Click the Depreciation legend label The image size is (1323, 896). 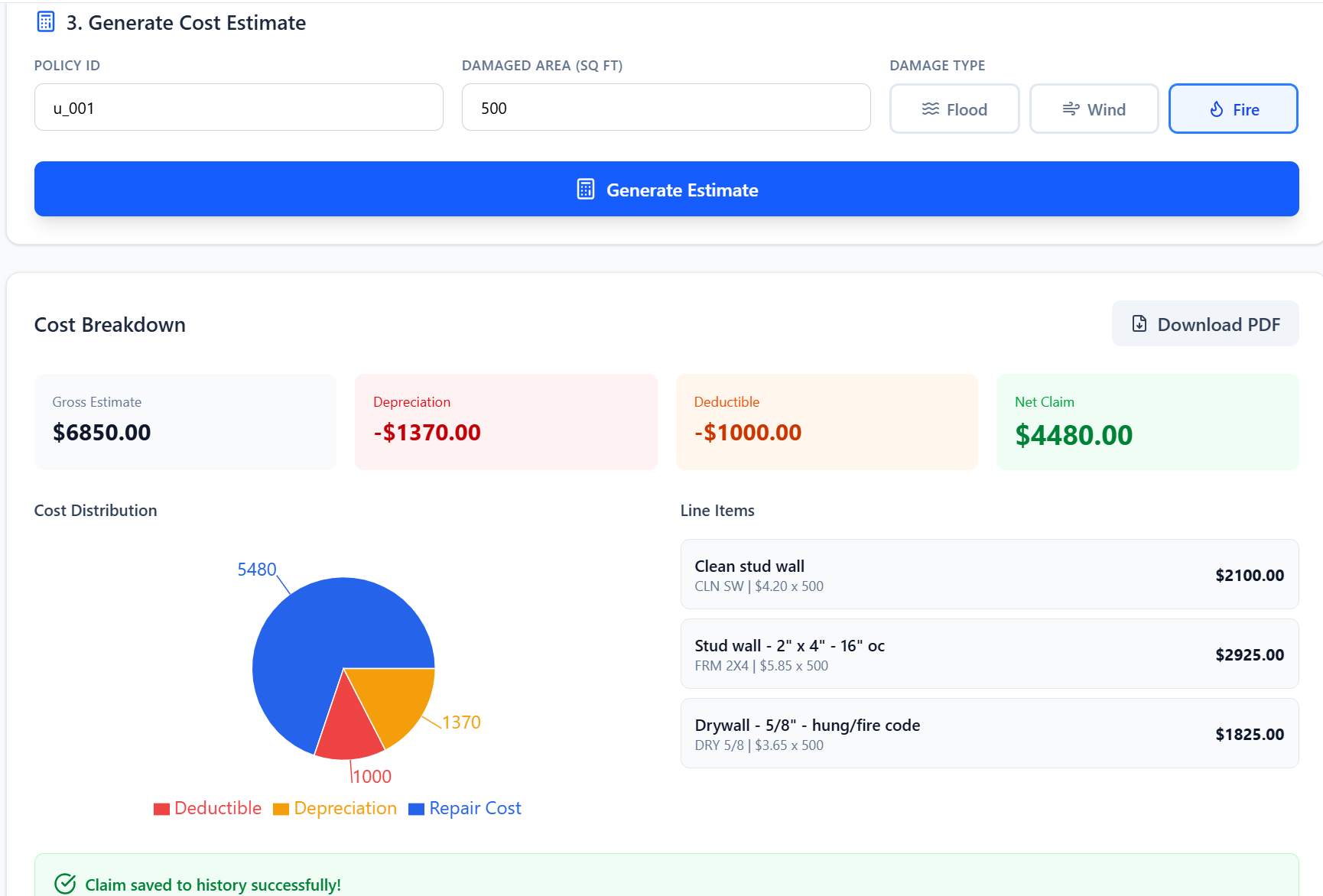click(346, 808)
